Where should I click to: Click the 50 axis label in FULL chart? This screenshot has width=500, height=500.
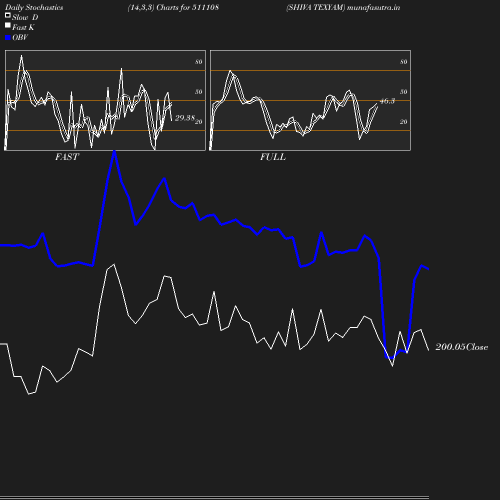point(404,92)
